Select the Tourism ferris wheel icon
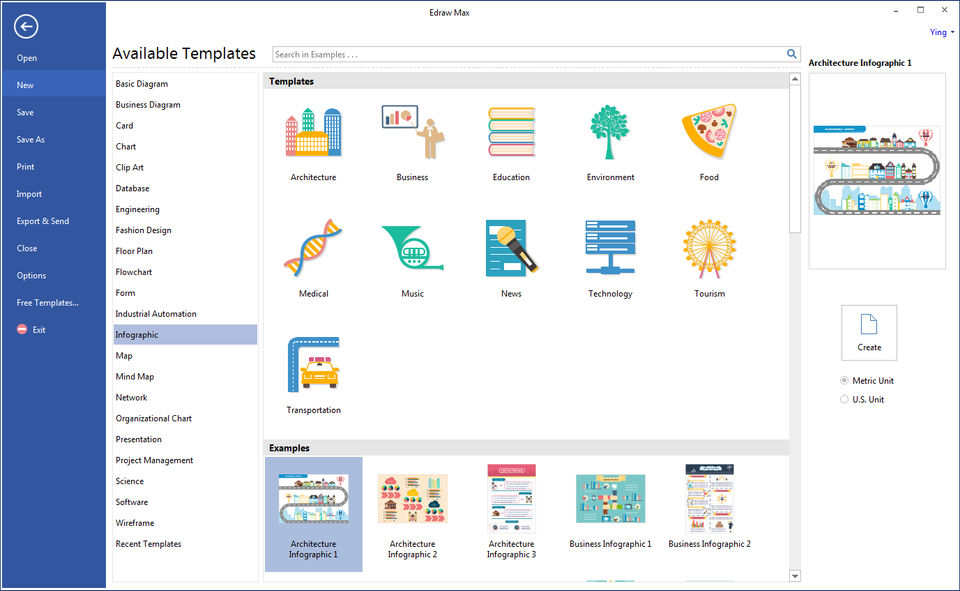Image resolution: width=960 pixels, height=591 pixels. pos(709,247)
